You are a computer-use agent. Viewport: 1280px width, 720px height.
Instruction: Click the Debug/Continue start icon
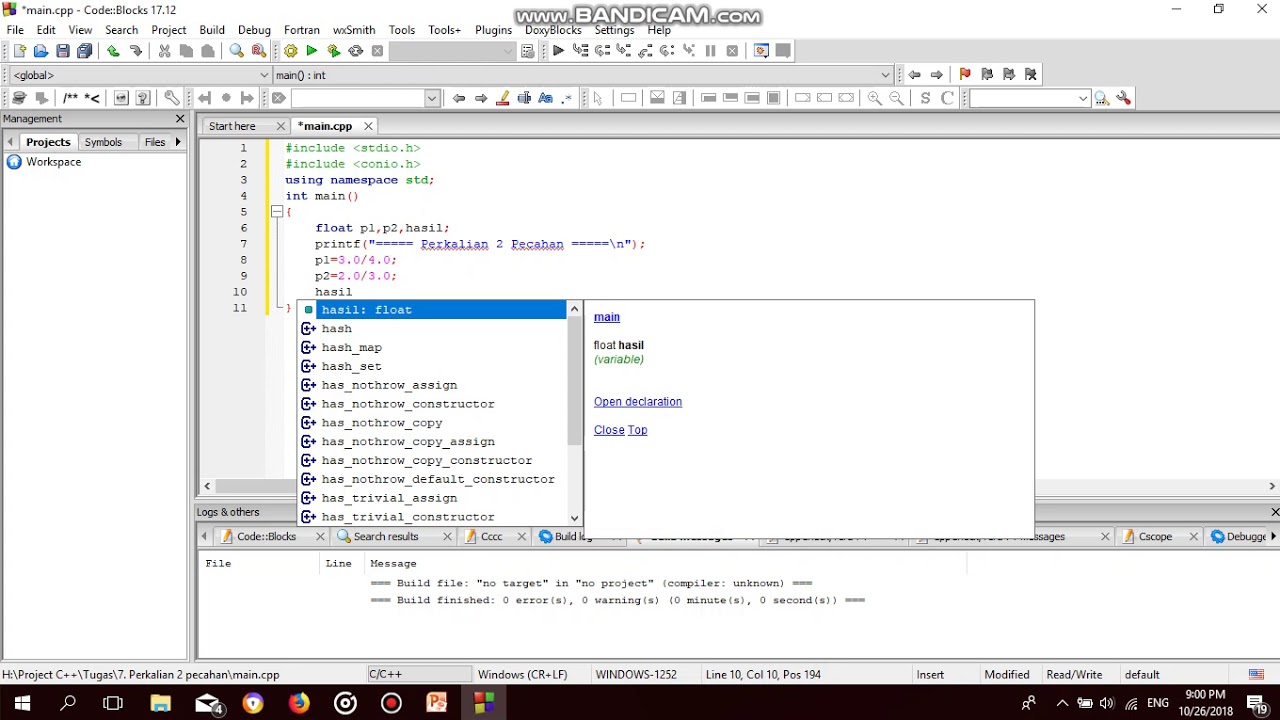point(558,51)
